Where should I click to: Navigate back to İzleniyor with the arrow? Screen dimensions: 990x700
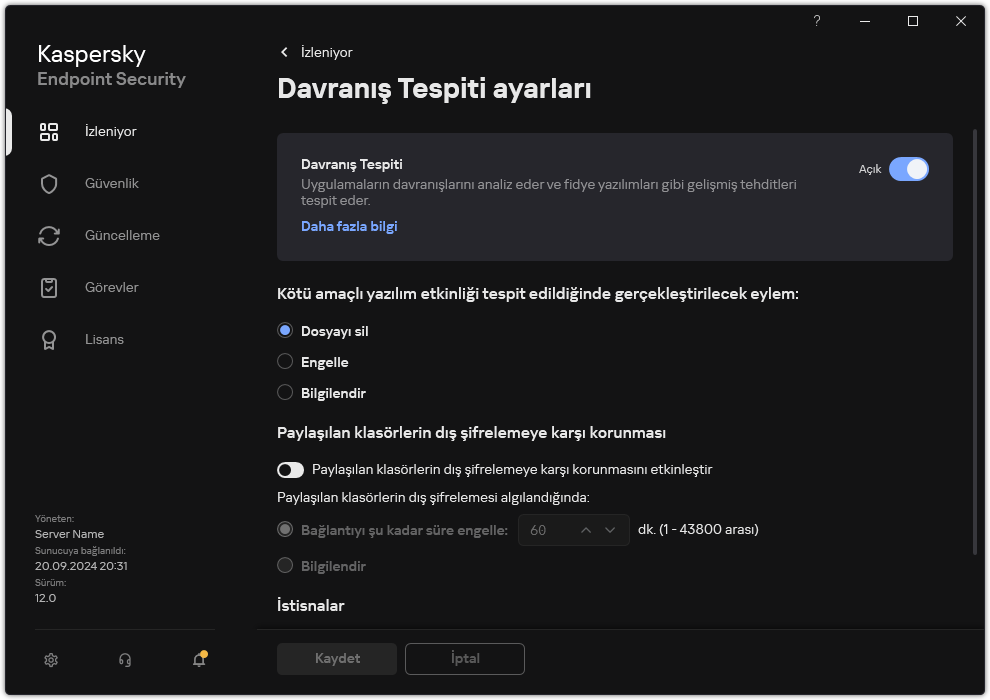pyautogui.click(x=285, y=52)
